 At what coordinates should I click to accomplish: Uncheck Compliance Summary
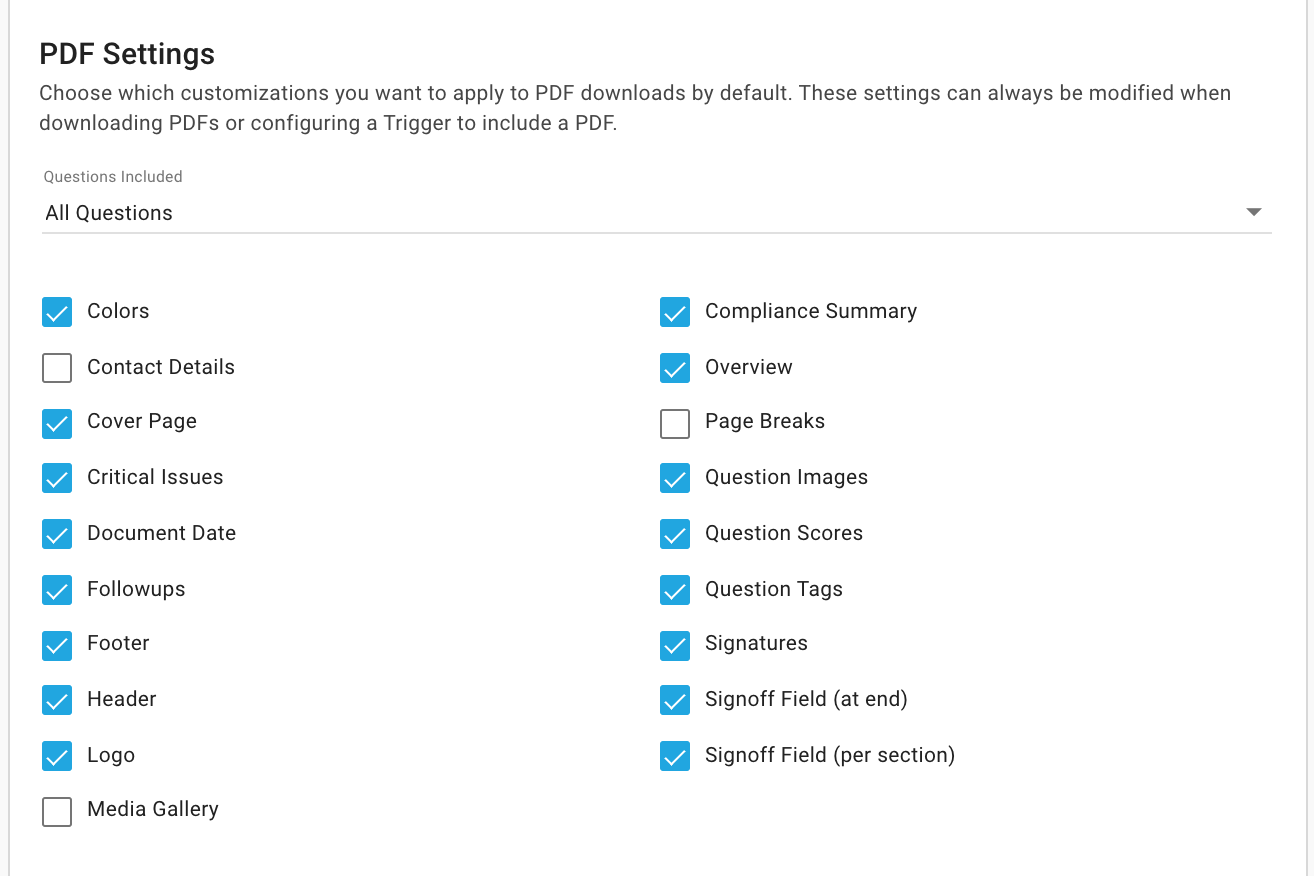pos(675,312)
